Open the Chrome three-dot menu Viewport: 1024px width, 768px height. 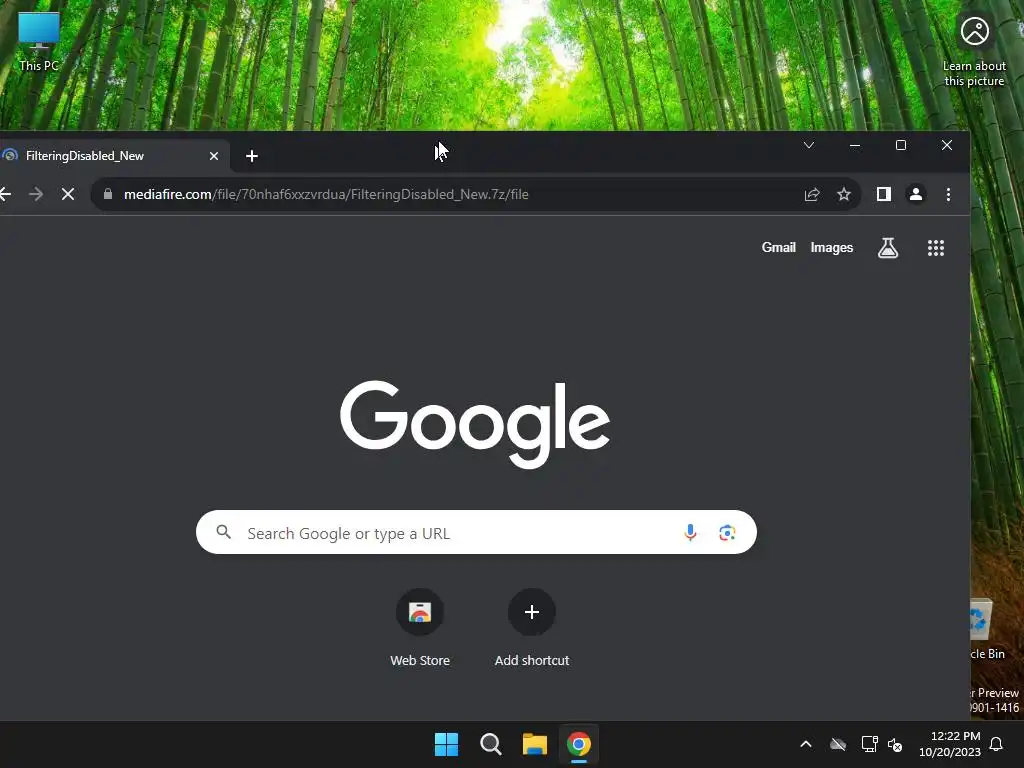(948, 194)
